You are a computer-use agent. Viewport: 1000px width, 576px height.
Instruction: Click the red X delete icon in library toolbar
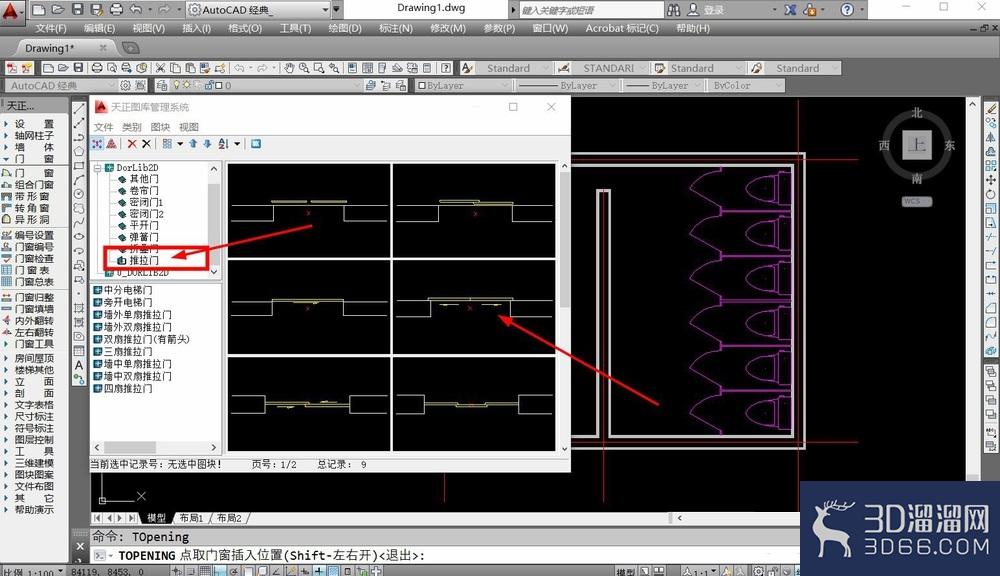pos(132,144)
